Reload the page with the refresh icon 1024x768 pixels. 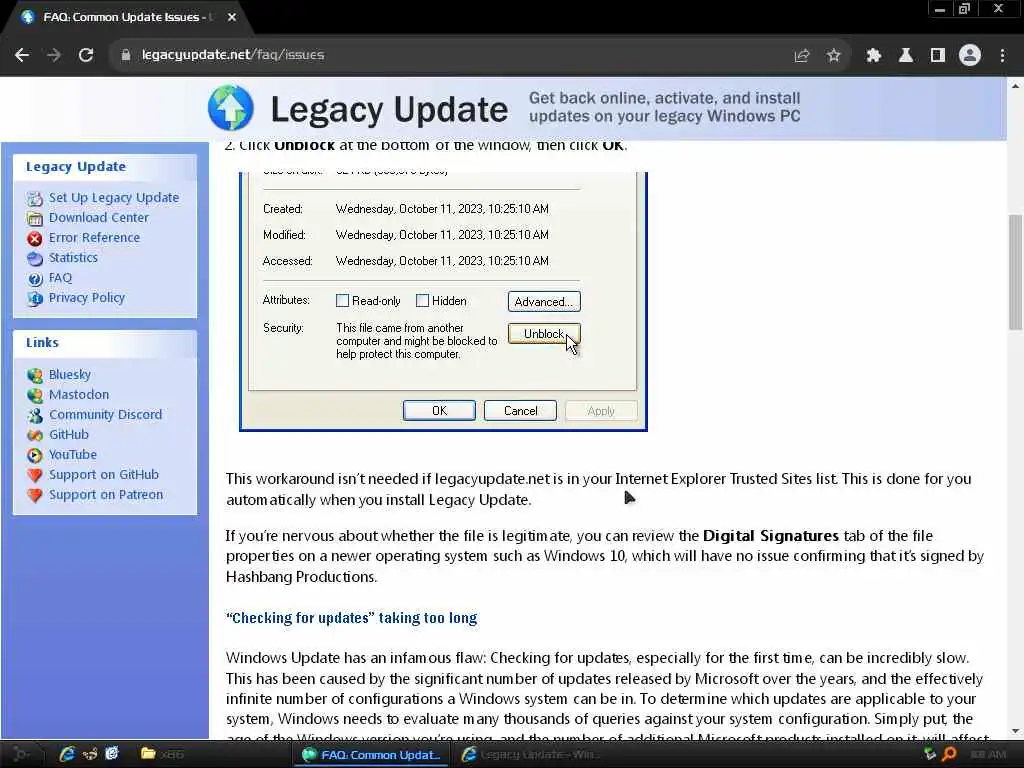[x=86, y=55]
